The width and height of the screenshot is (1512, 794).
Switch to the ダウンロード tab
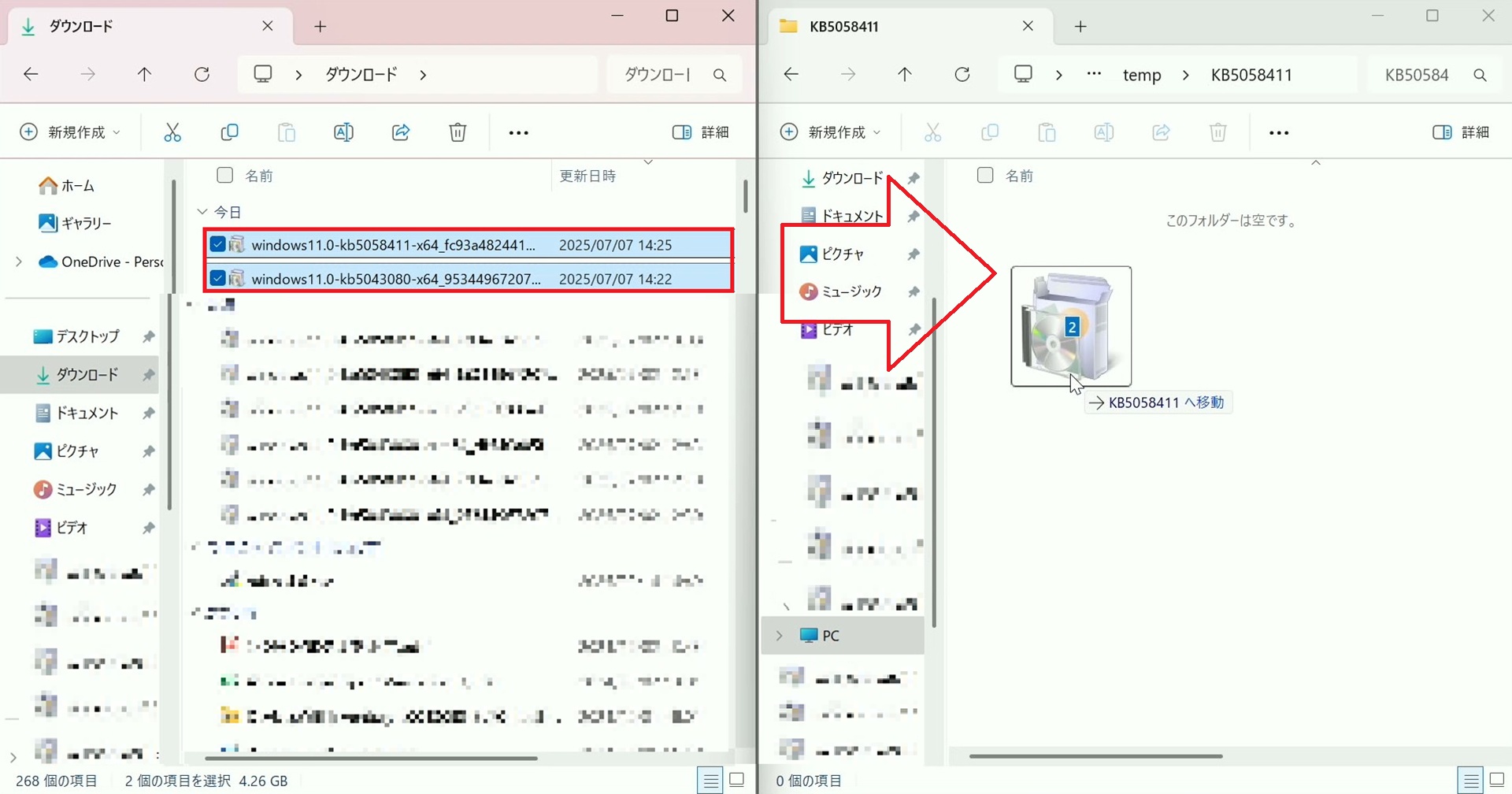[142, 27]
